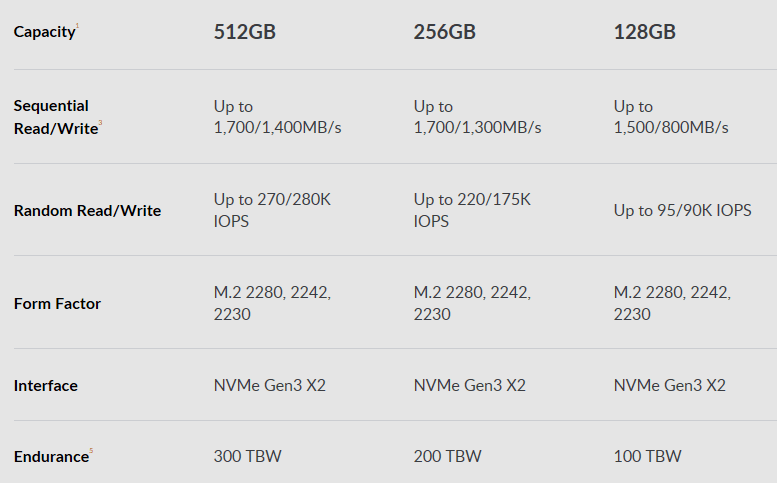Click the 128GB capacity column header

pyautogui.click(x=644, y=32)
